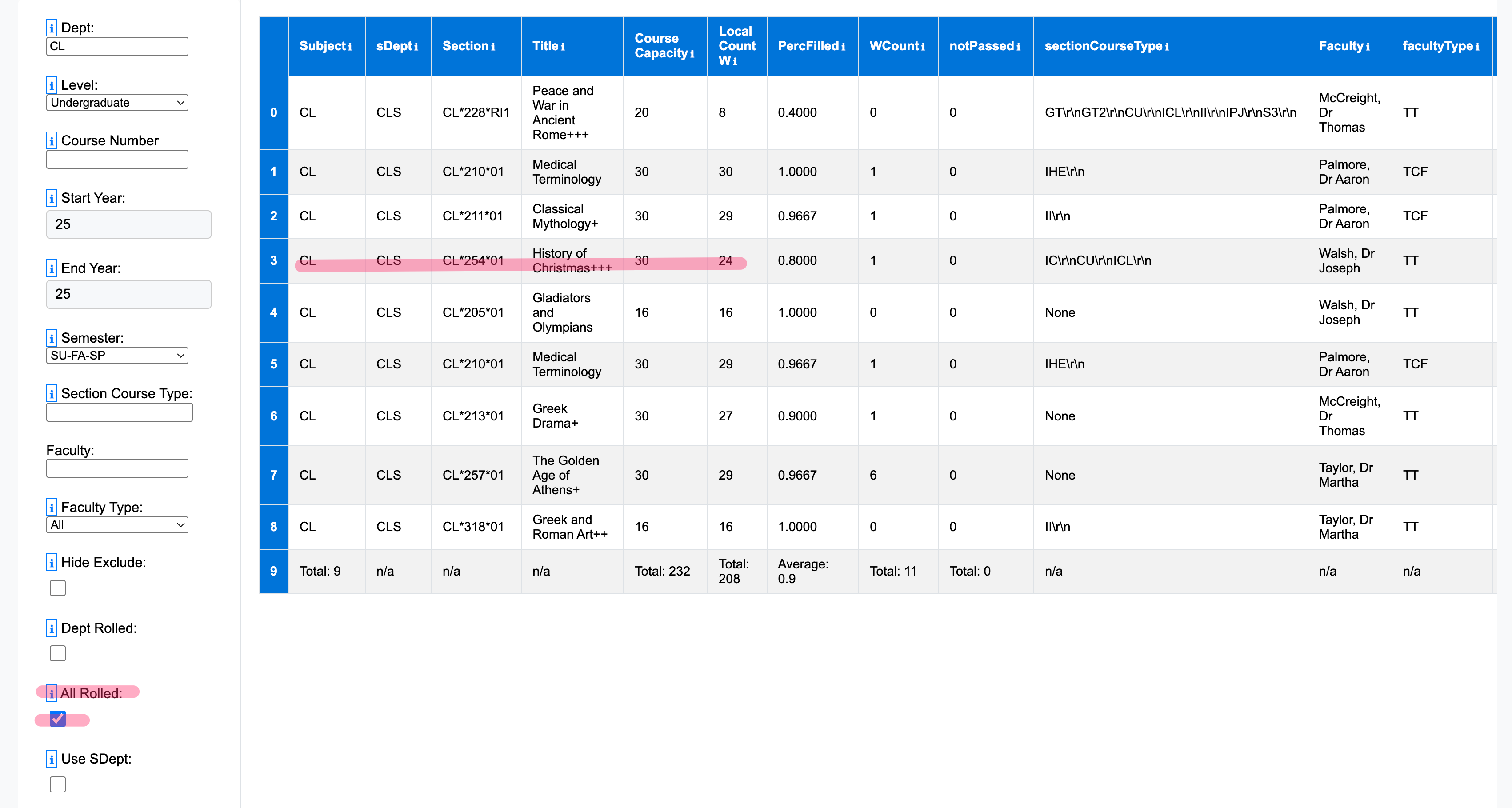Click the info icon next to Level

[x=52, y=85]
